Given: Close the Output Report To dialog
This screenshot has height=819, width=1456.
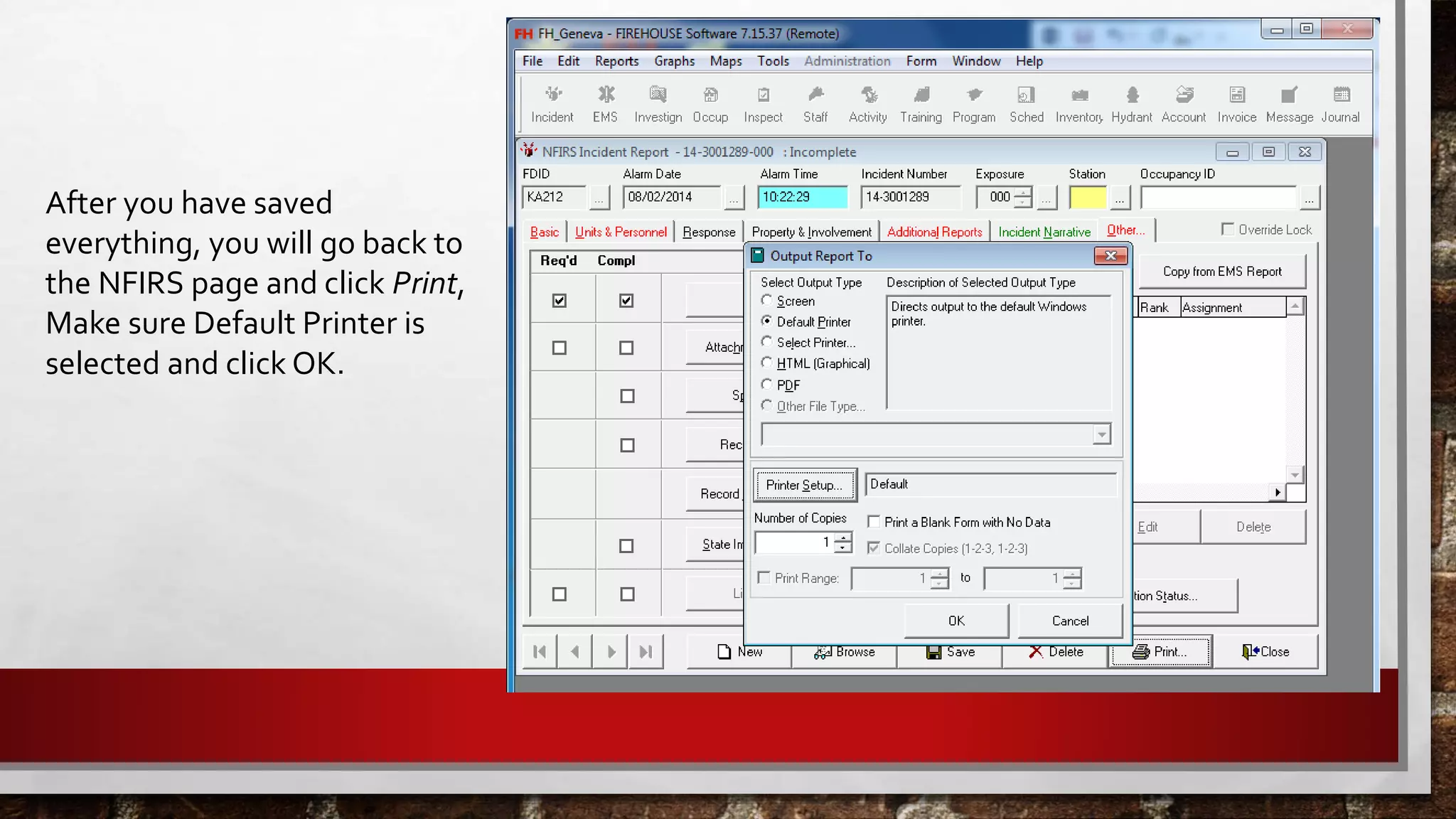Looking at the screenshot, I should pyautogui.click(x=1110, y=256).
